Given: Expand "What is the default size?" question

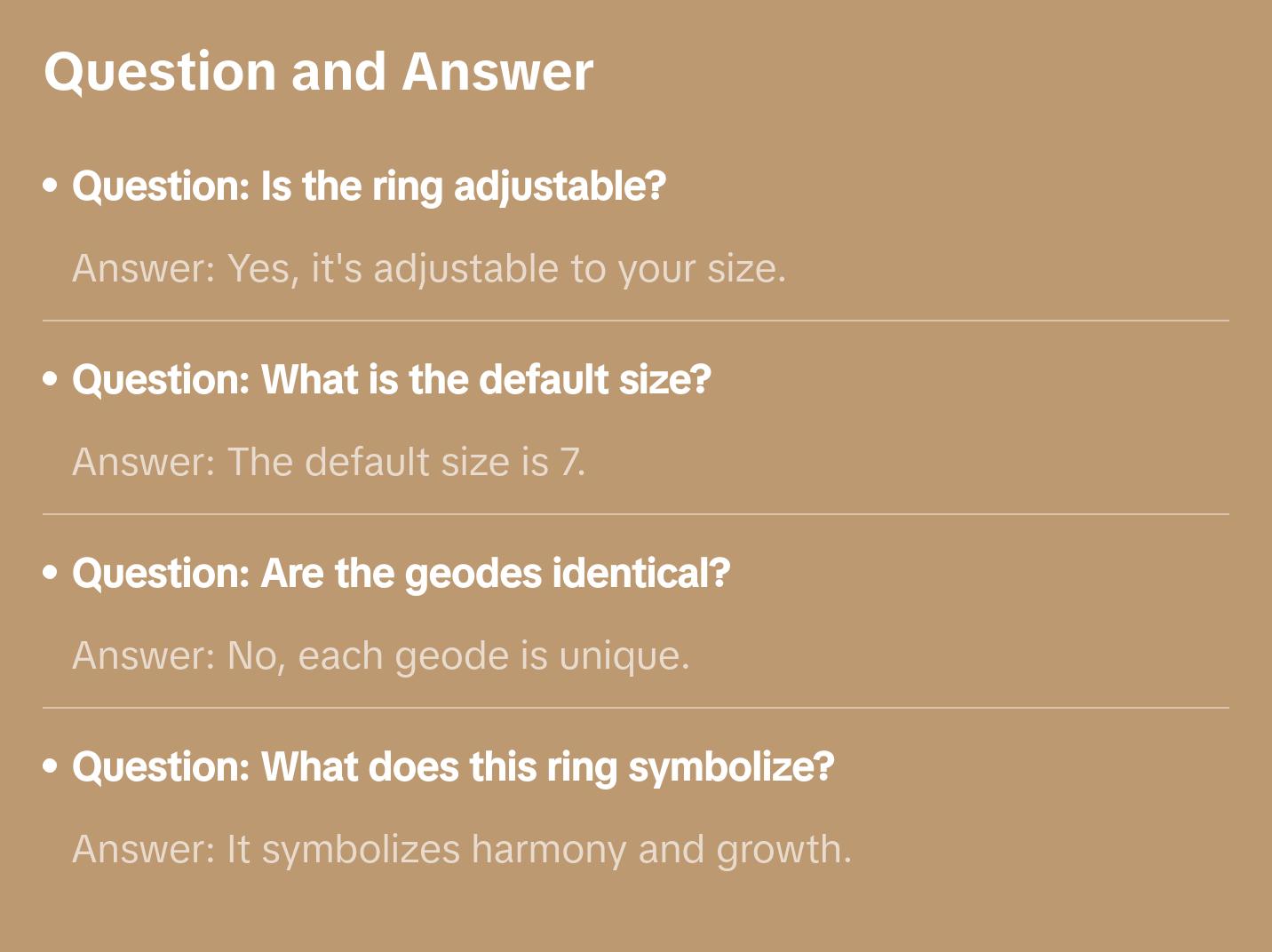Looking at the screenshot, I should pyautogui.click(x=392, y=380).
